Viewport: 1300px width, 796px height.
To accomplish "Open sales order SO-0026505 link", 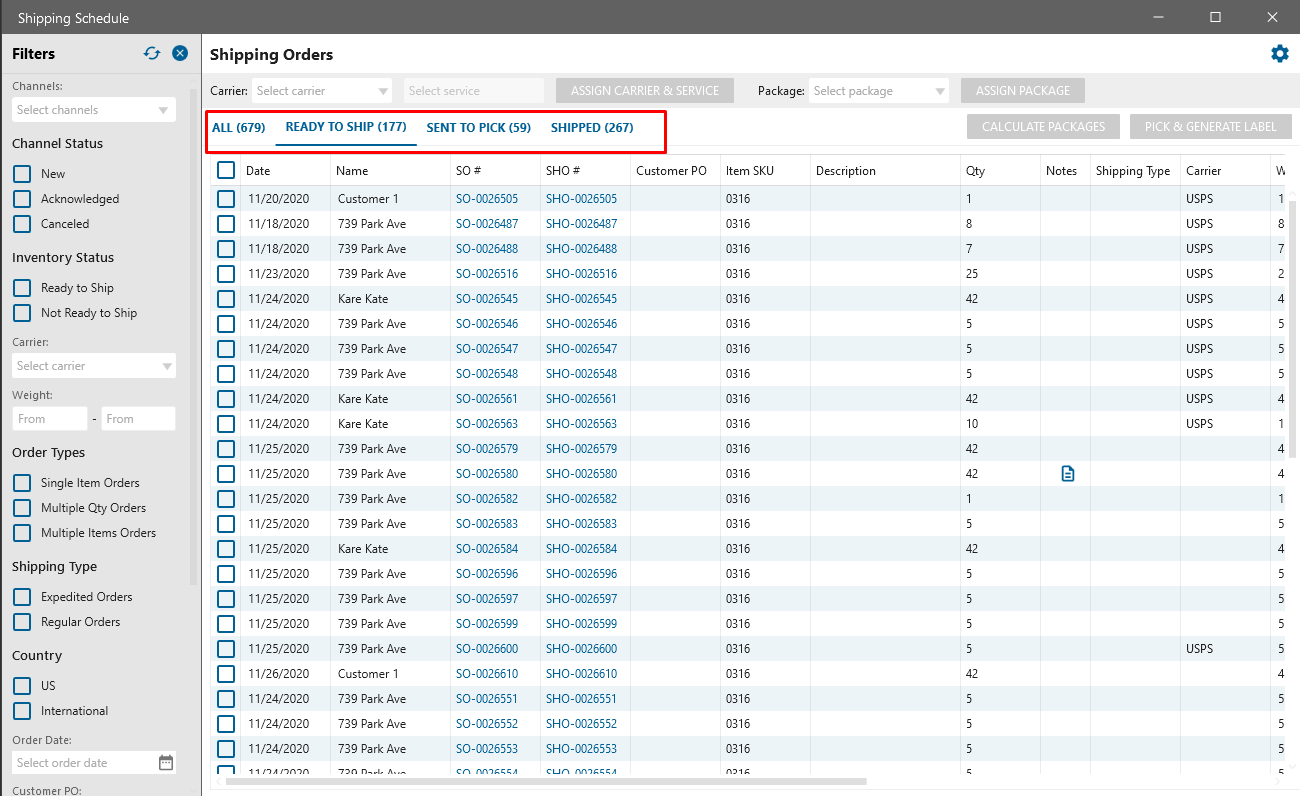I will 487,199.
